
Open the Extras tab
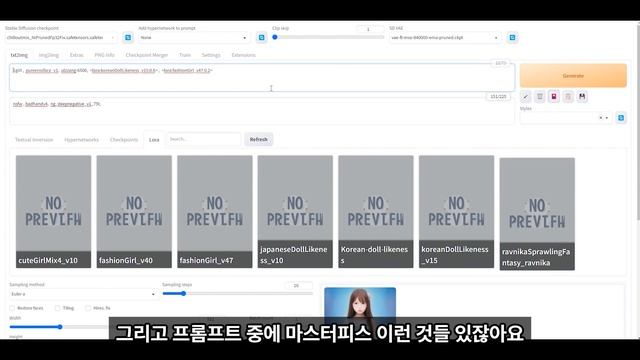click(x=76, y=55)
